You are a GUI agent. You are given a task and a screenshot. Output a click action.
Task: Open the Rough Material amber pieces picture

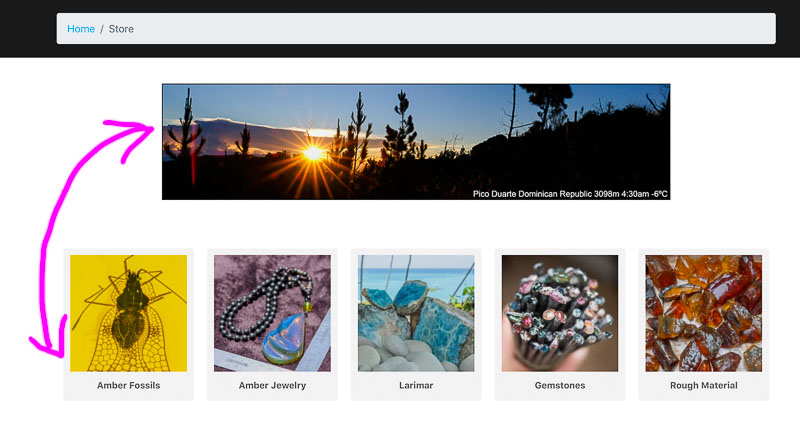pos(704,313)
